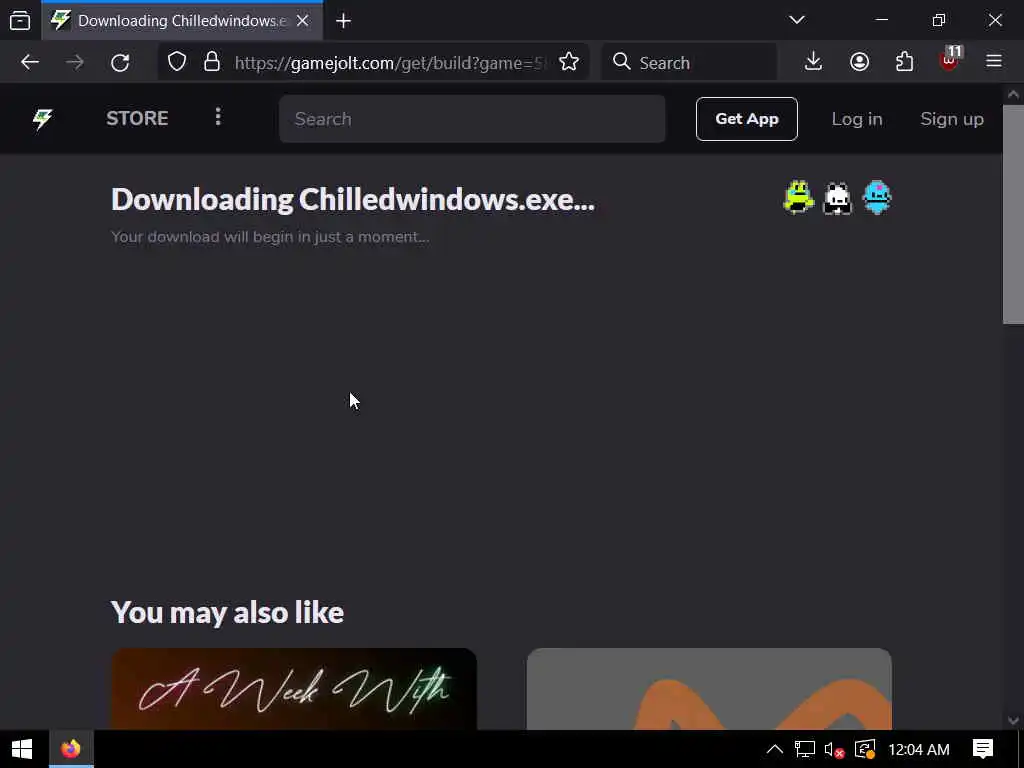Viewport: 1024px width, 768px height.
Task: Click the white panda pixel character
Action: pos(837,199)
